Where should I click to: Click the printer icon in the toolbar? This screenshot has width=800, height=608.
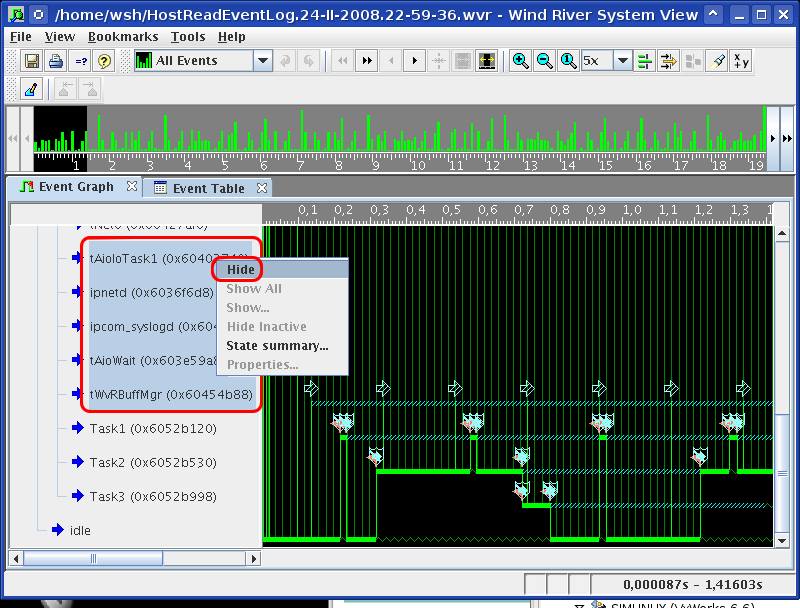tap(56, 61)
